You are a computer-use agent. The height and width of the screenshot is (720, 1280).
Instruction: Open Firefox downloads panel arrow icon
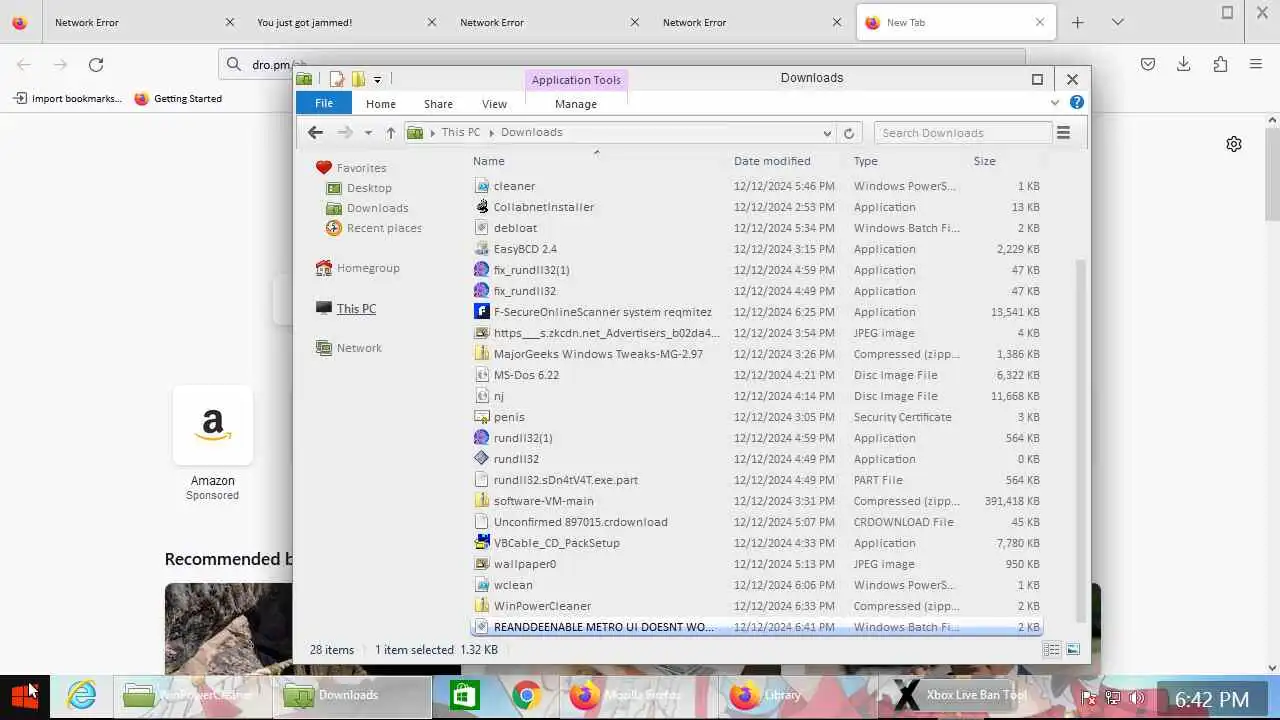pyautogui.click(x=1184, y=65)
